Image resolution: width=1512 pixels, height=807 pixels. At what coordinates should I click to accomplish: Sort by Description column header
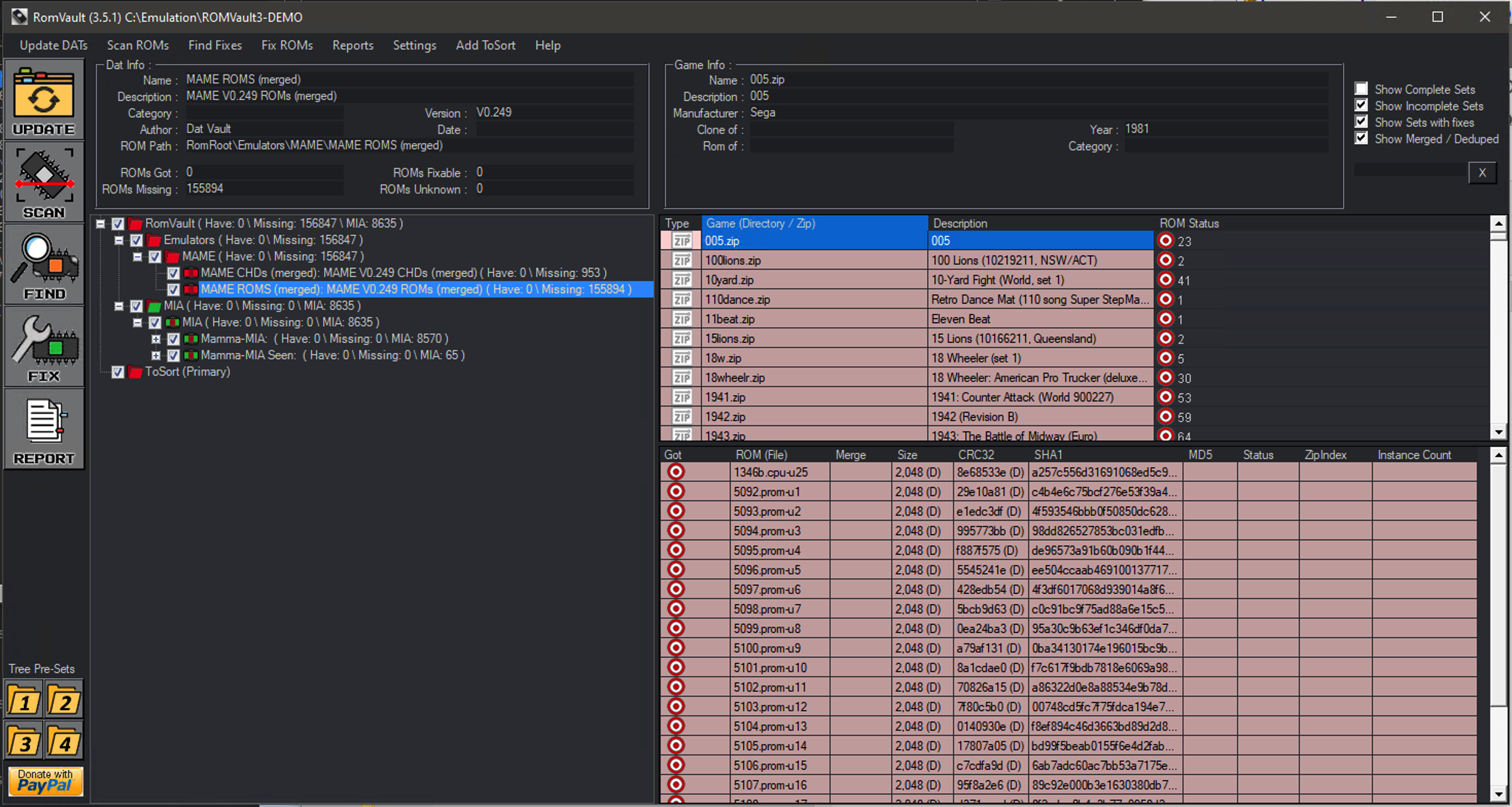(x=1041, y=223)
